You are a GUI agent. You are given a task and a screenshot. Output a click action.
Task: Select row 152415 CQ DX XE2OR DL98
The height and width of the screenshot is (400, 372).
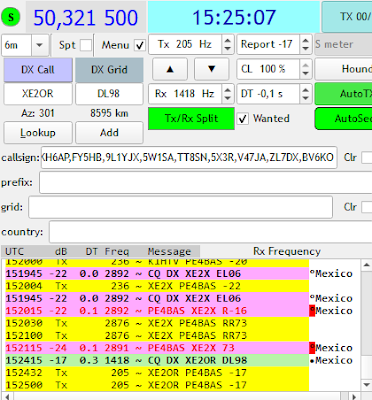(157, 360)
